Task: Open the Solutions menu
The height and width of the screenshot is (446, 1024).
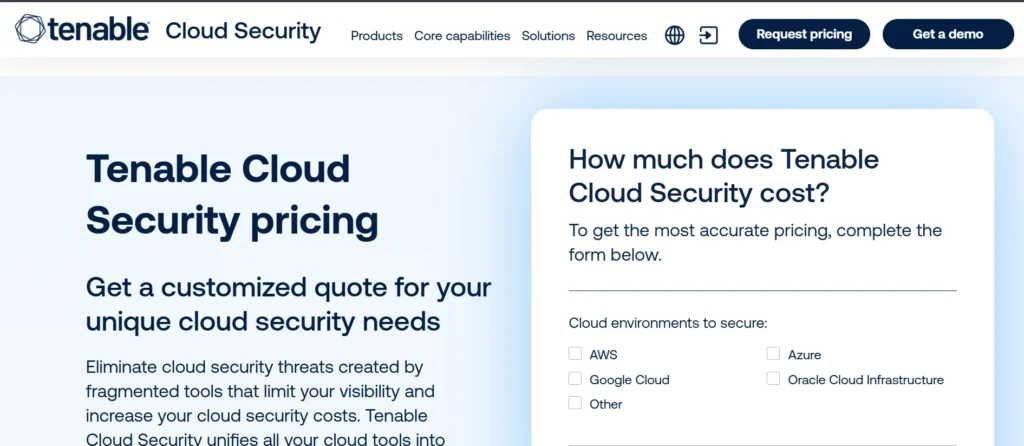Action: point(548,36)
